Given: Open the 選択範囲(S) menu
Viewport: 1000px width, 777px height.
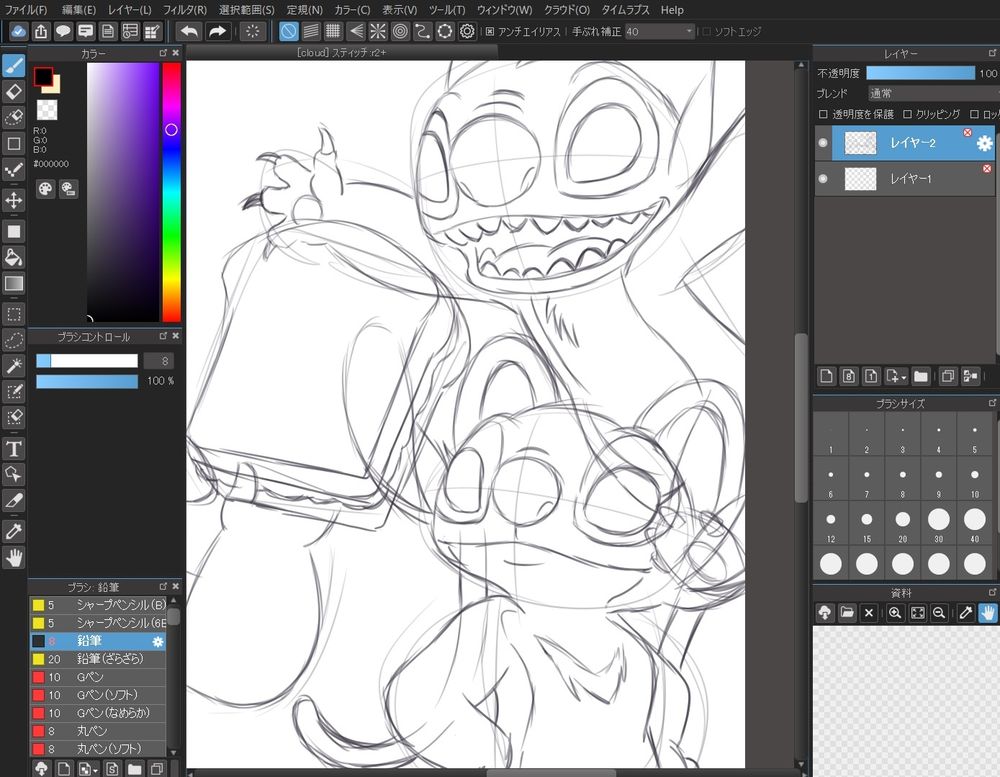Looking at the screenshot, I should 247,10.
